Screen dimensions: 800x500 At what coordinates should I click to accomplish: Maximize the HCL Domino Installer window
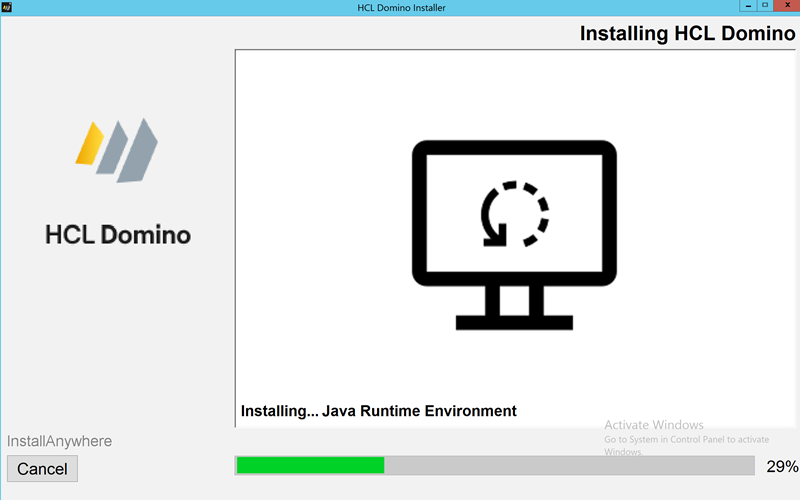[765, 6]
